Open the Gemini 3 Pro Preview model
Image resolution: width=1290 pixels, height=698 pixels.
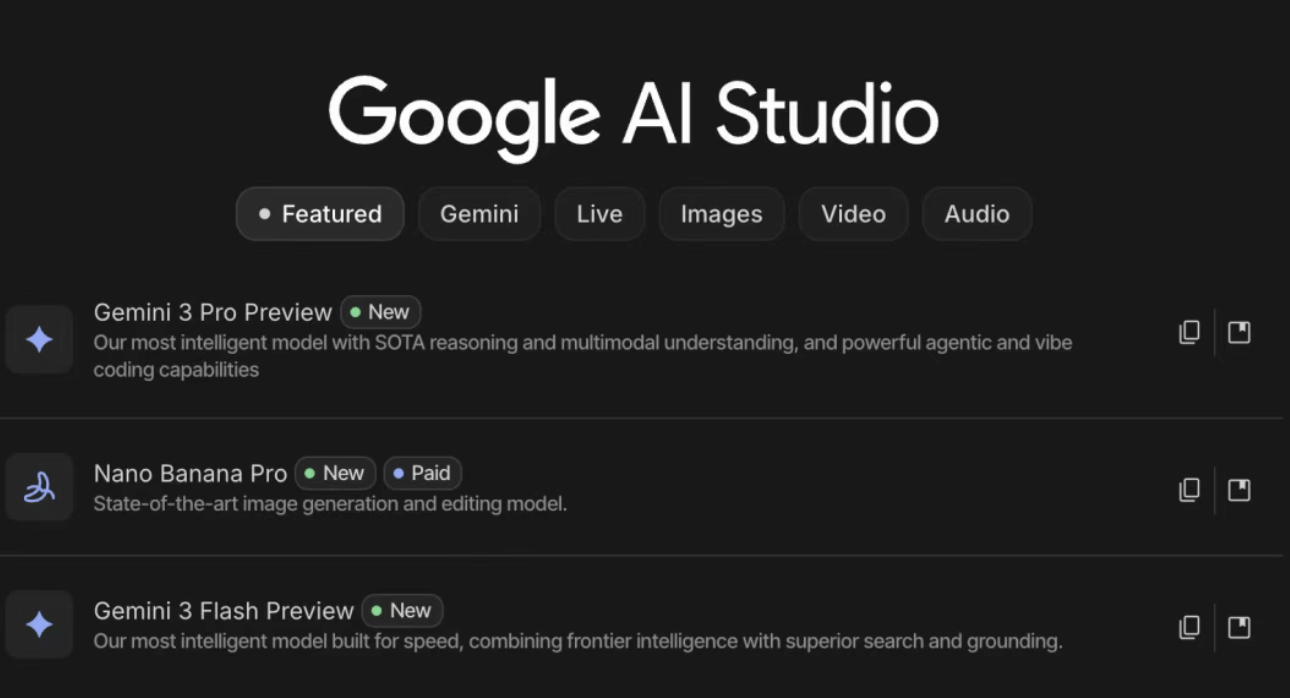coord(212,312)
